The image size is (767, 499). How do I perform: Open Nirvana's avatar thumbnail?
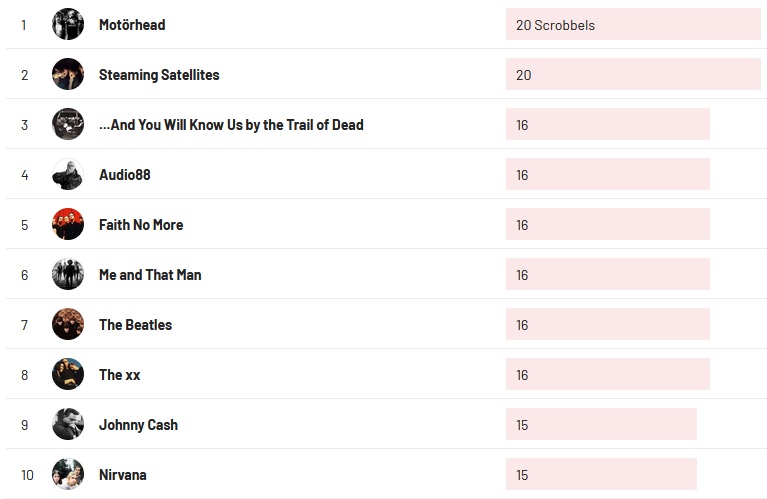click(68, 474)
